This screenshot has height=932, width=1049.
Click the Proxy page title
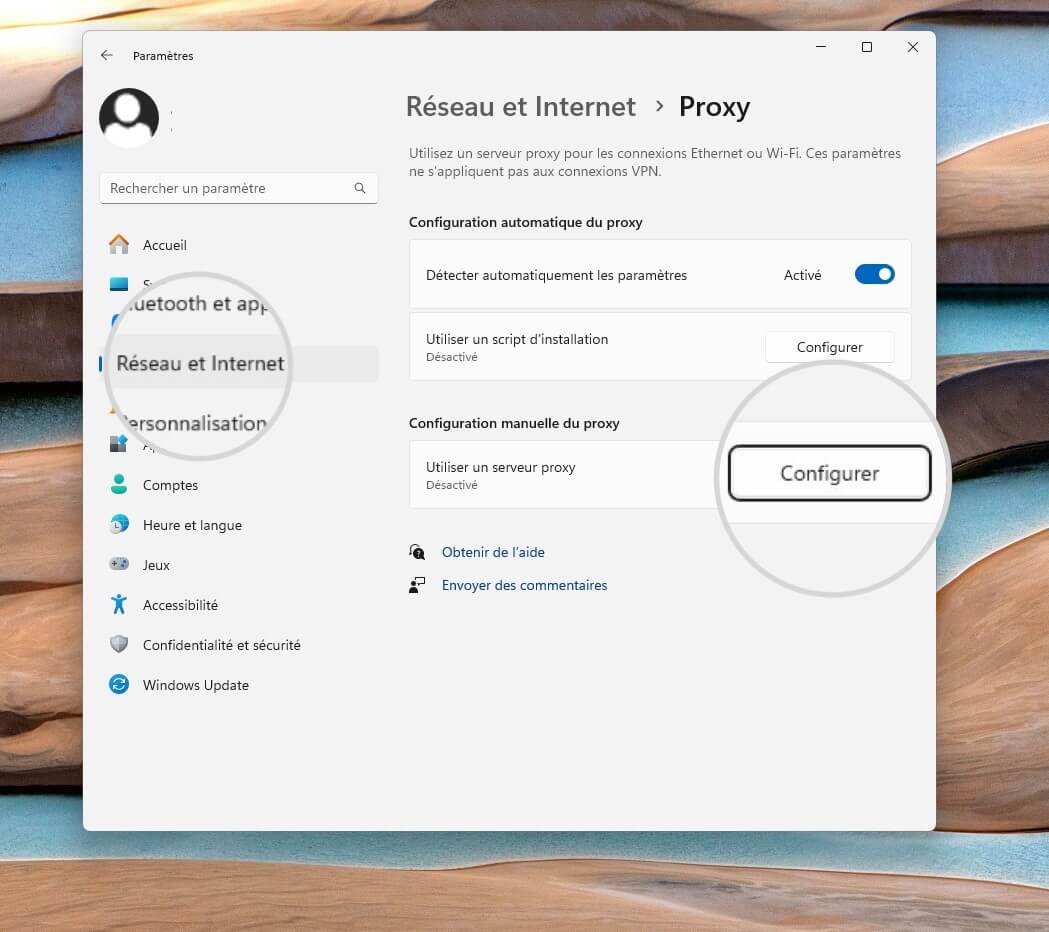[x=714, y=107]
